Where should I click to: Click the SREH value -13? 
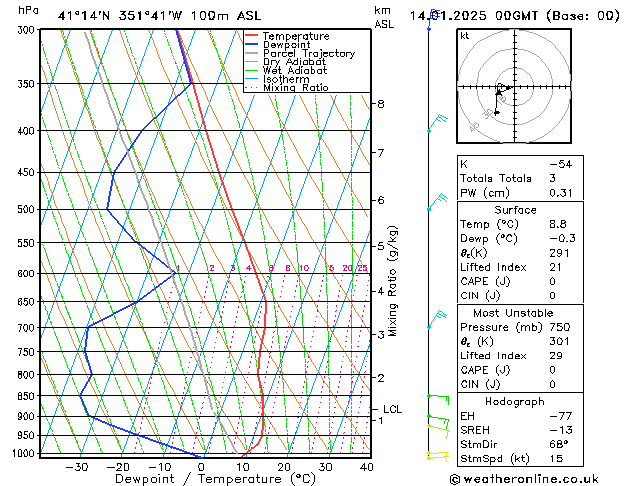(561, 430)
